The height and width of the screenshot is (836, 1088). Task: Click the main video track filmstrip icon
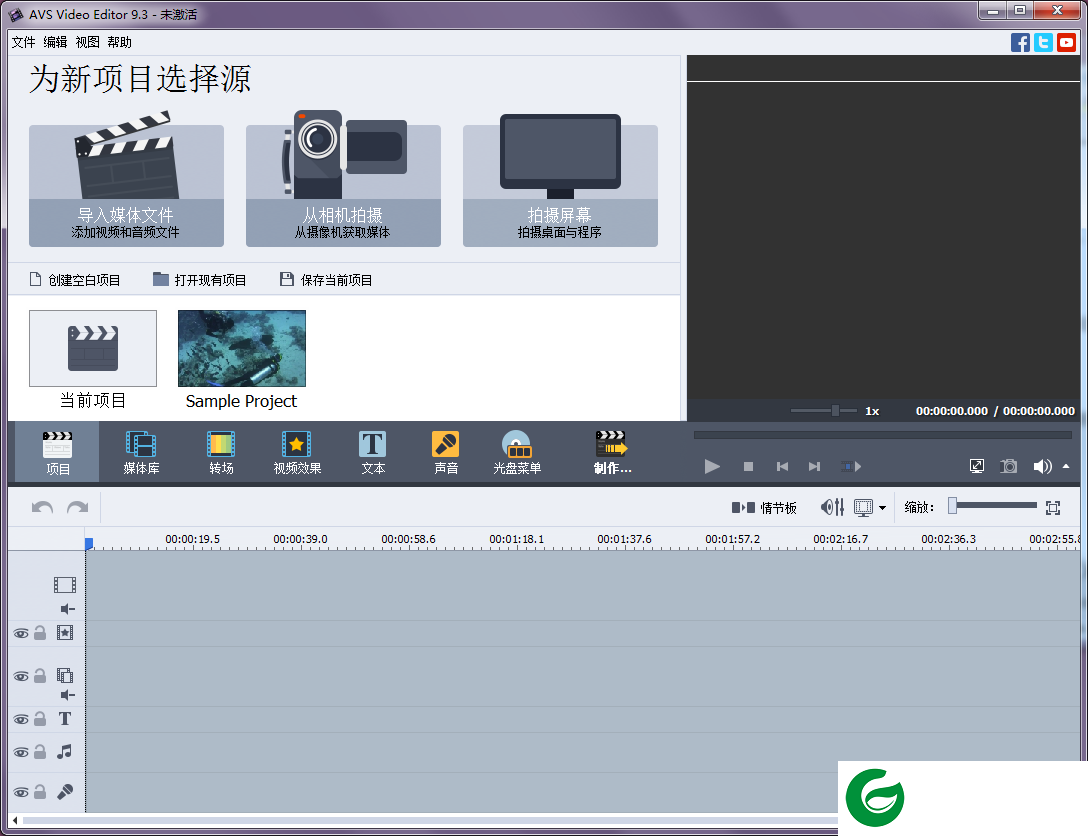tap(65, 585)
